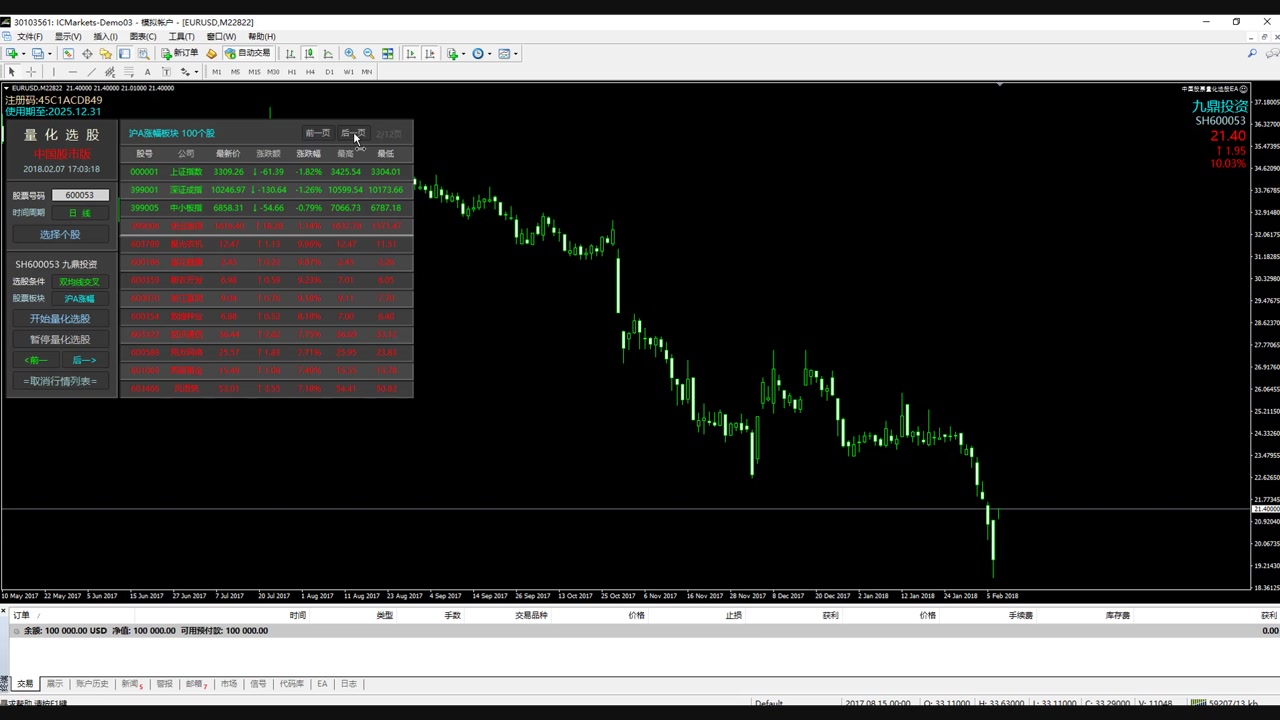This screenshot has width=1280, height=720.
Task: Select the text label 'A' tool
Action: [x=147, y=72]
